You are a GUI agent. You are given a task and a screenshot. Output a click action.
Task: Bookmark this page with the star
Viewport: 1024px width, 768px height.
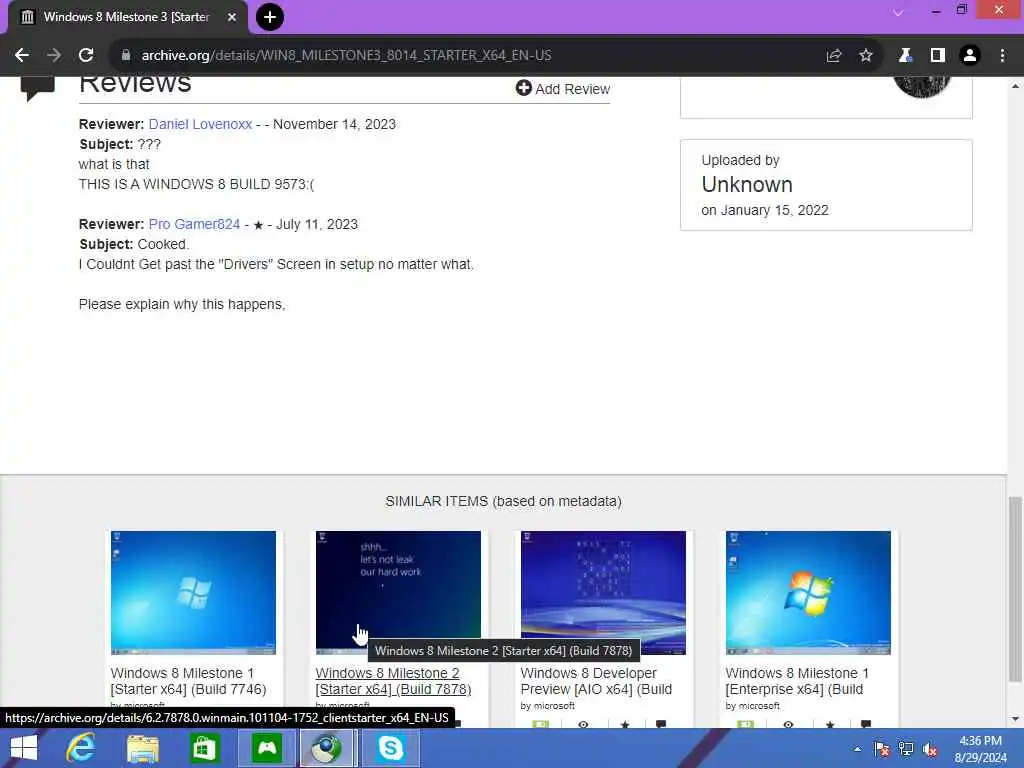[x=866, y=56]
